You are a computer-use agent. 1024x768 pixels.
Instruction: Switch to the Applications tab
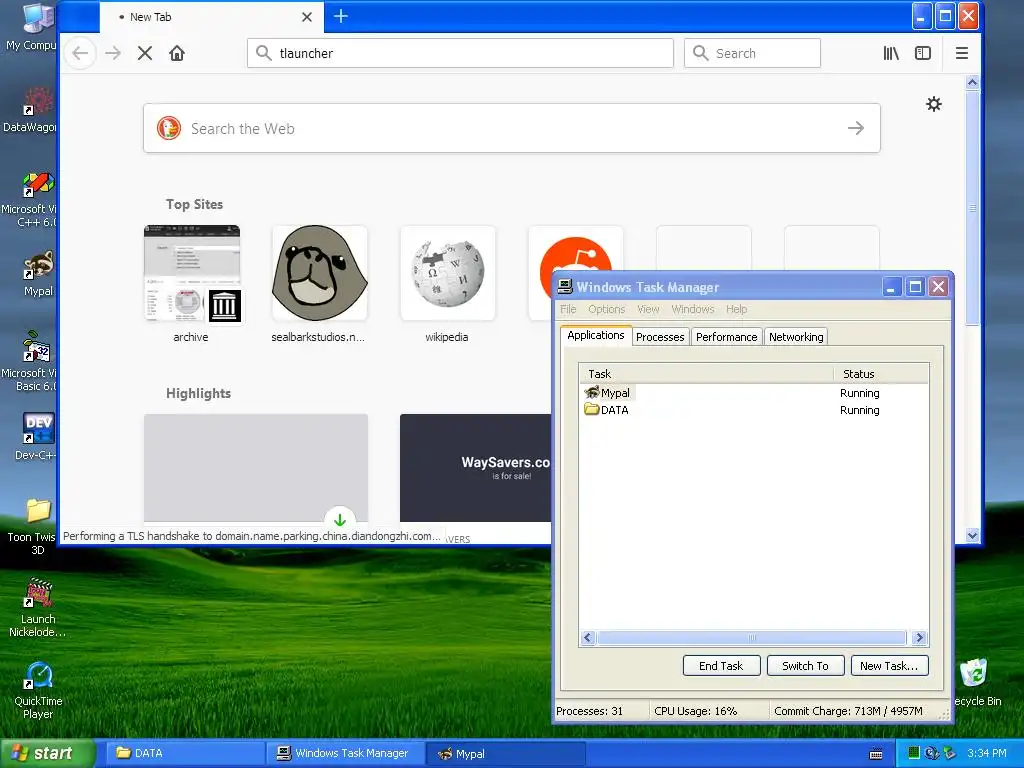tap(596, 335)
